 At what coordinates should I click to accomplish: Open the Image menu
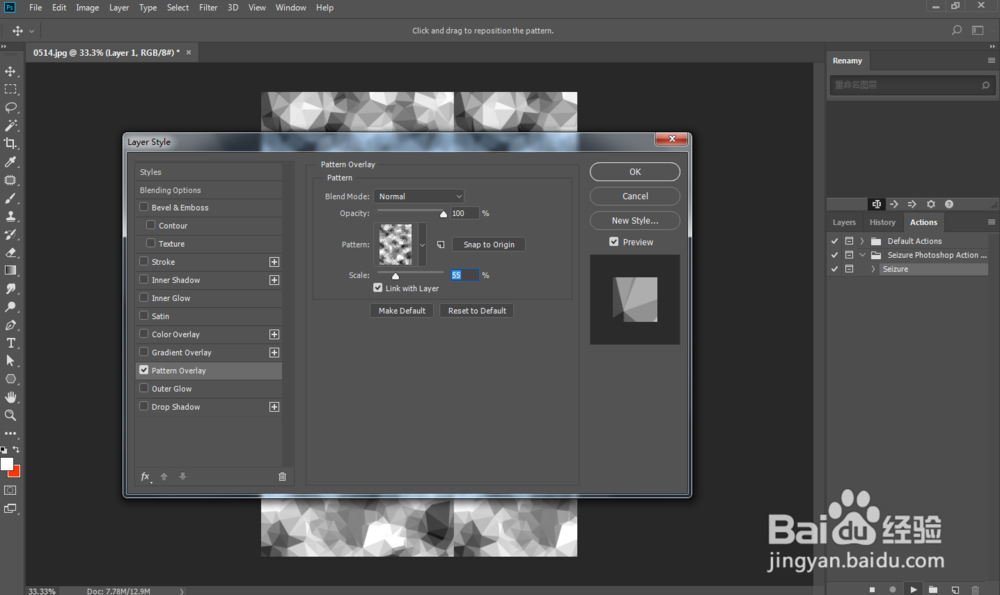click(x=87, y=8)
